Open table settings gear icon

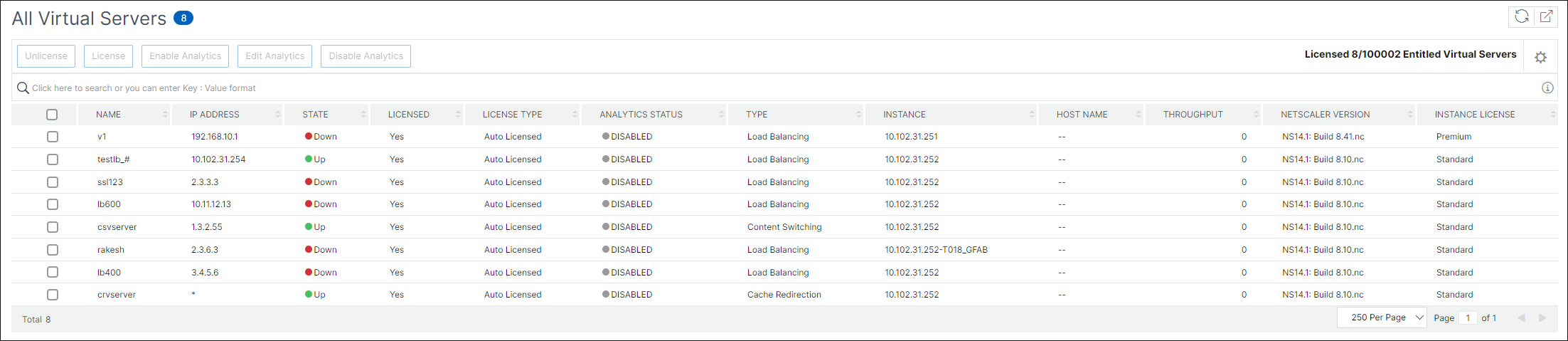click(x=1540, y=57)
